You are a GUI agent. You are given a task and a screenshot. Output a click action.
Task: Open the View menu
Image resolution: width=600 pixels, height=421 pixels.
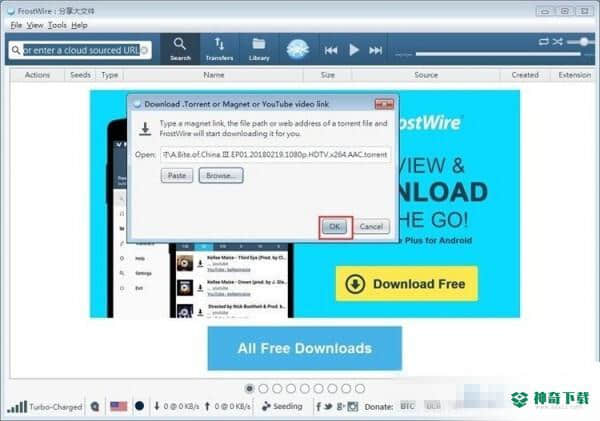[35, 25]
